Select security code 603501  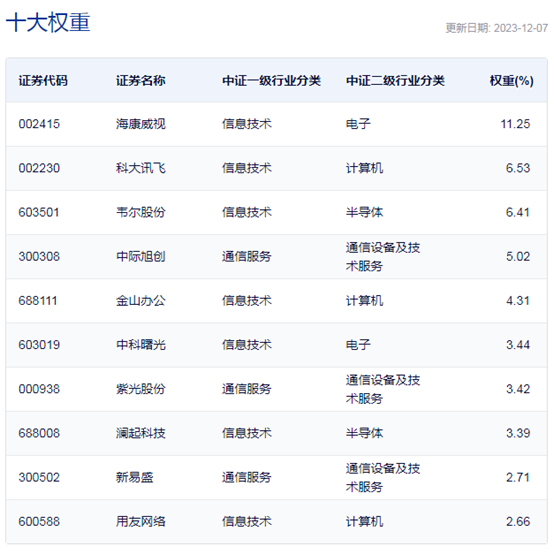tap(39, 212)
